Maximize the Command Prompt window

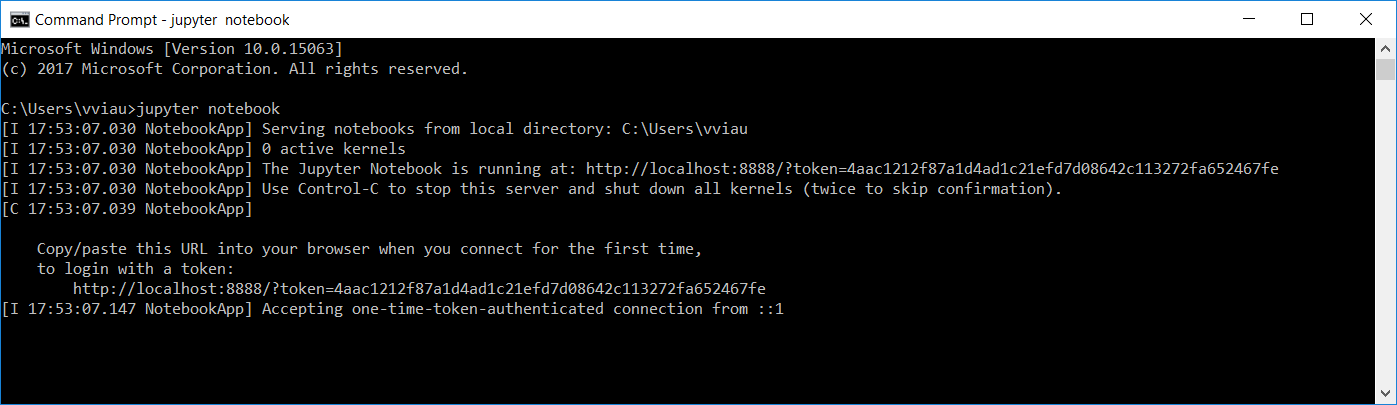(x=1307, y=19)
